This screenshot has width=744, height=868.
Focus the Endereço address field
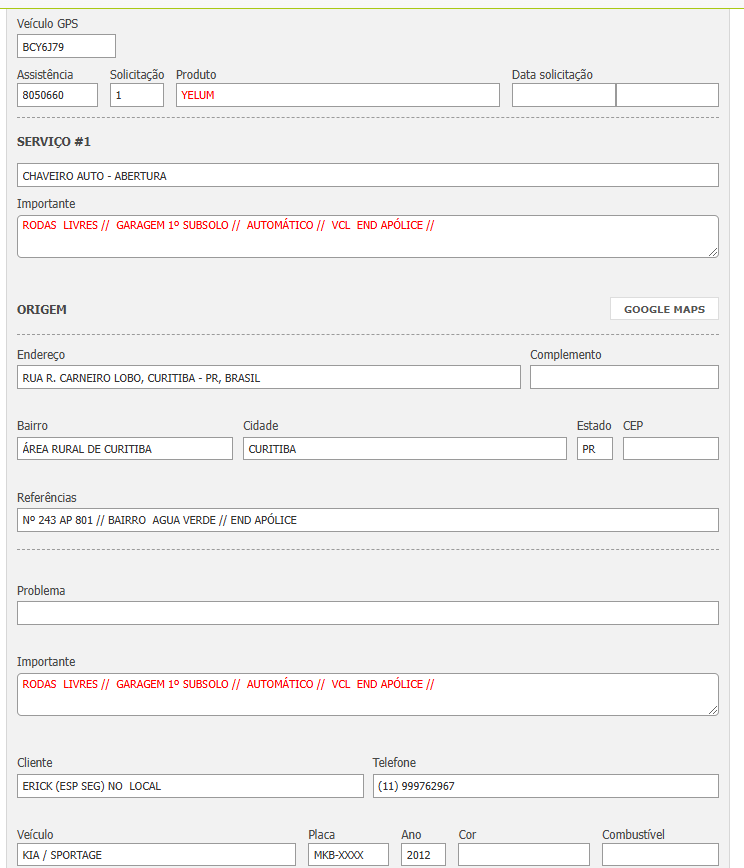click(268, 377)
